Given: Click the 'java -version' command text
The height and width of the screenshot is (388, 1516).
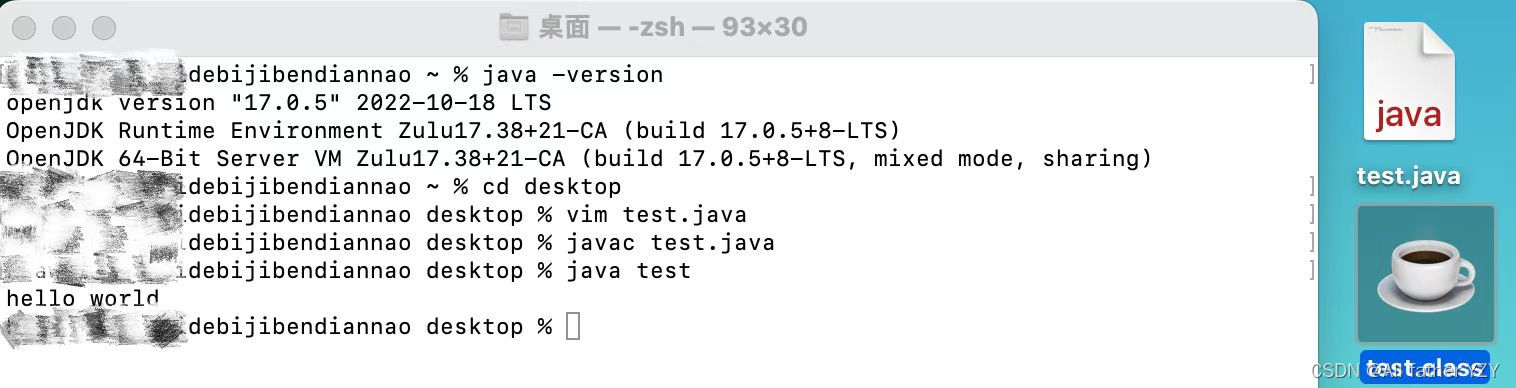Looking at the screenshot, I should tap(572, 75).
